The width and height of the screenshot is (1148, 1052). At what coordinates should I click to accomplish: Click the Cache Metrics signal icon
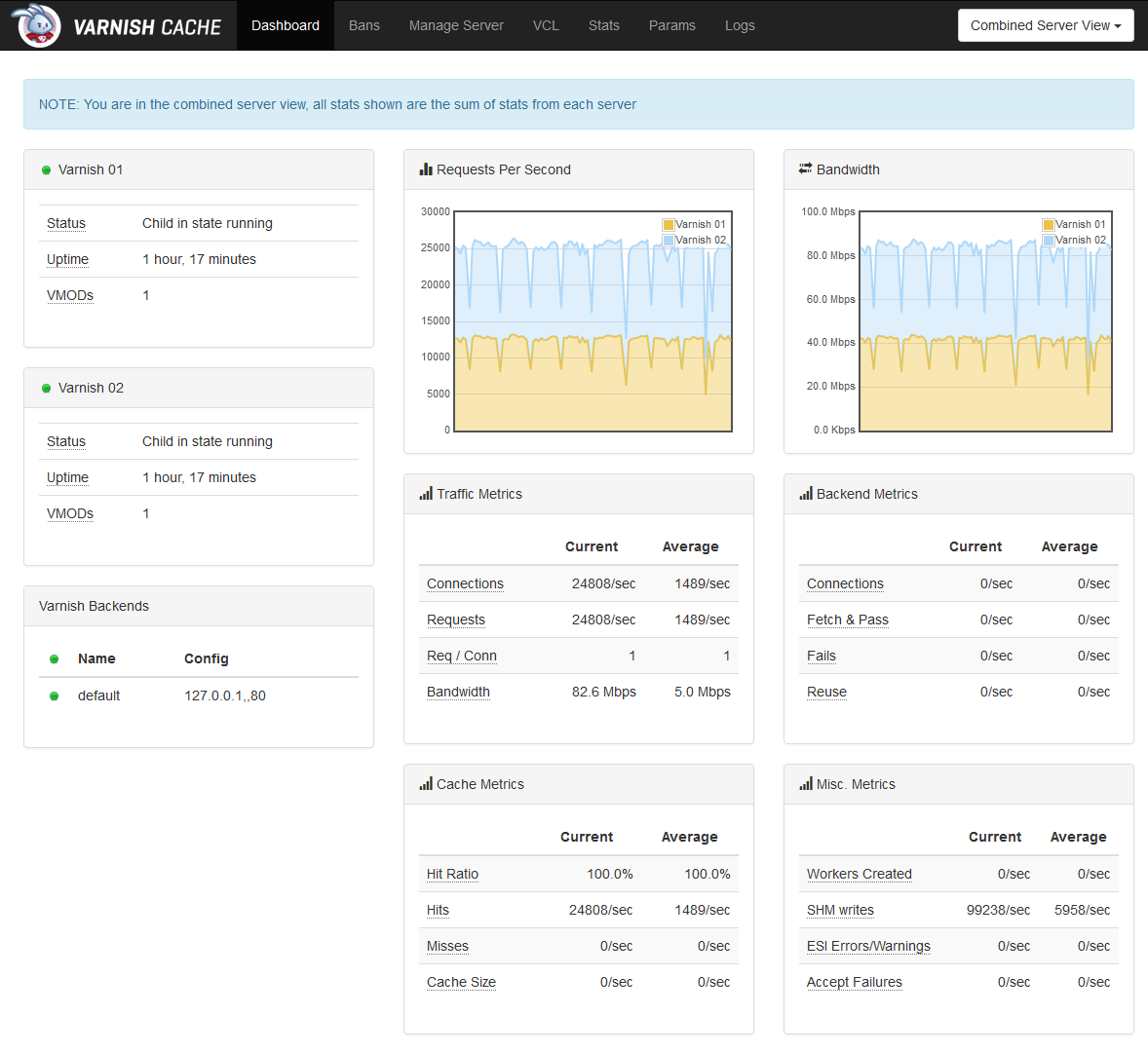[x=426, y=784]
